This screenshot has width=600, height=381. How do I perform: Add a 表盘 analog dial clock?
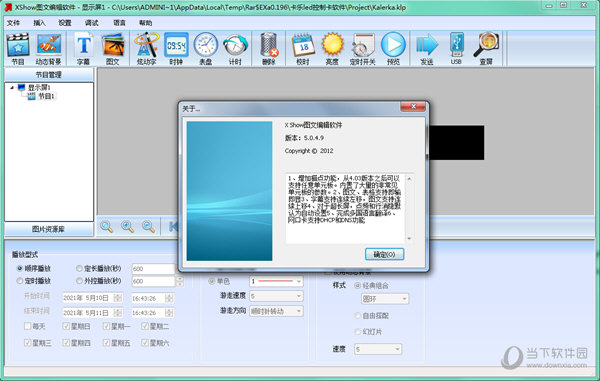(x=205, y=49)
